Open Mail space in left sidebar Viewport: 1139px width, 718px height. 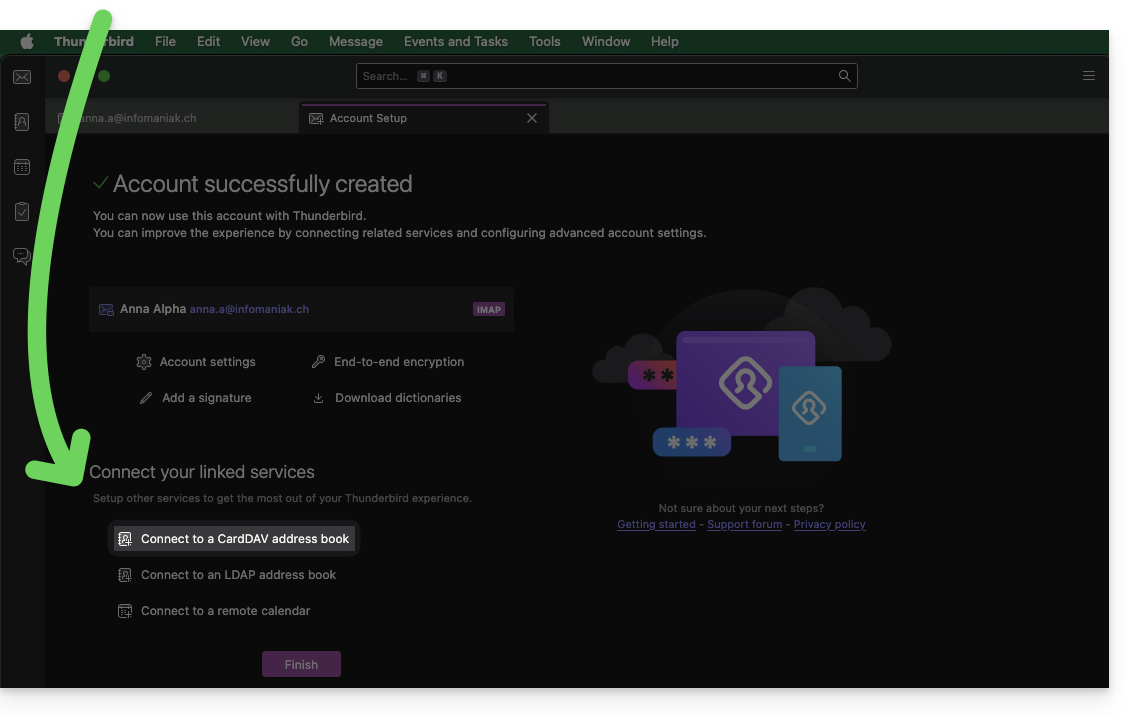pyautogui.click(x=22, y=77)
